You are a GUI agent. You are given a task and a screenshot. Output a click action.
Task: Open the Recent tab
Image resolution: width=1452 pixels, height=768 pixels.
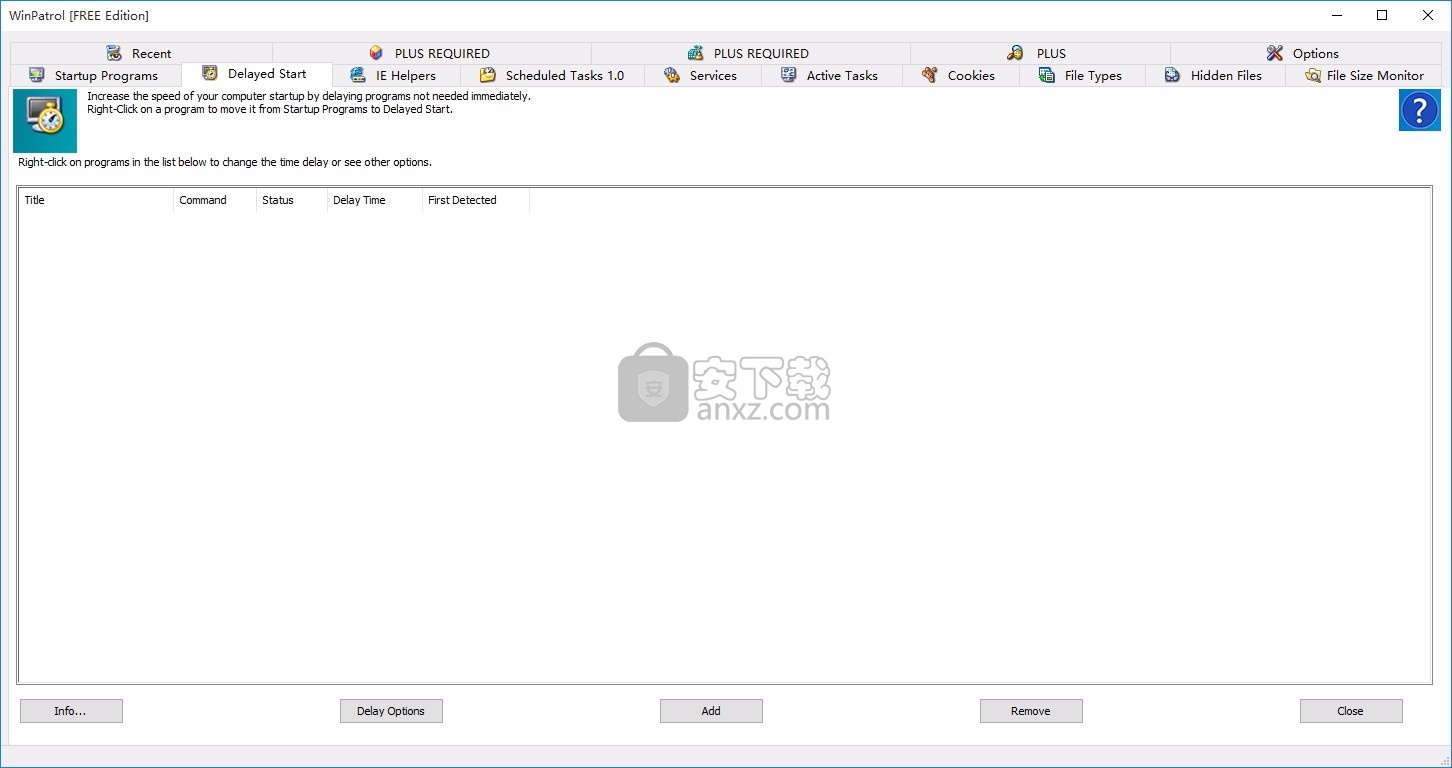point(140,53)
